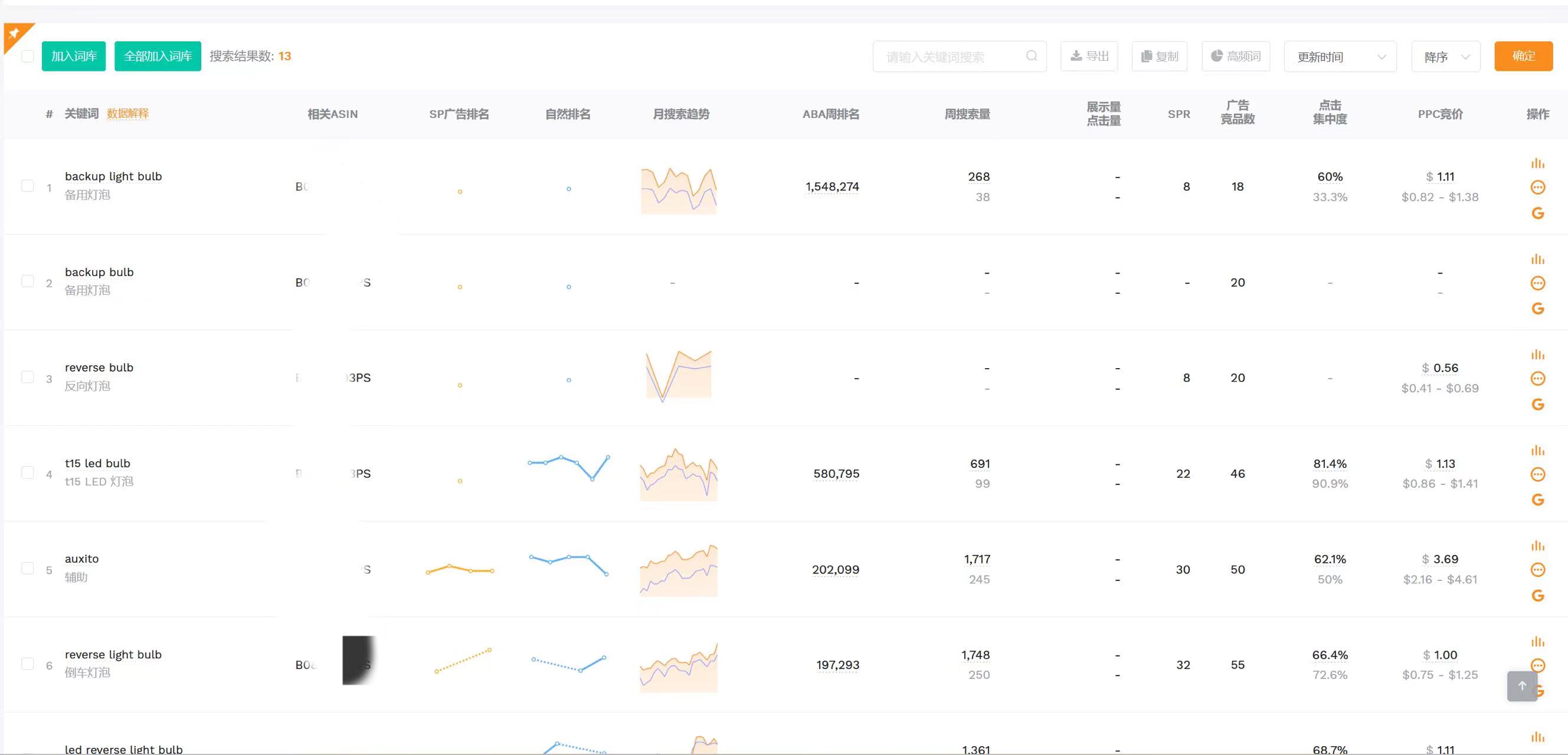Click the 周搜索量 column header
Screen dimensions: 1568x755
tap(967, 114)
